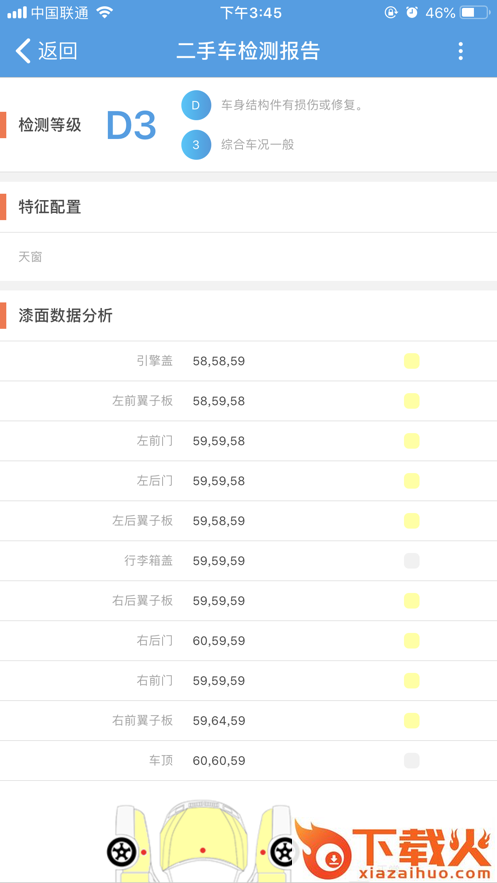
Task: Tap the right wheel icon on car diagram
Action: coord(281,852)
